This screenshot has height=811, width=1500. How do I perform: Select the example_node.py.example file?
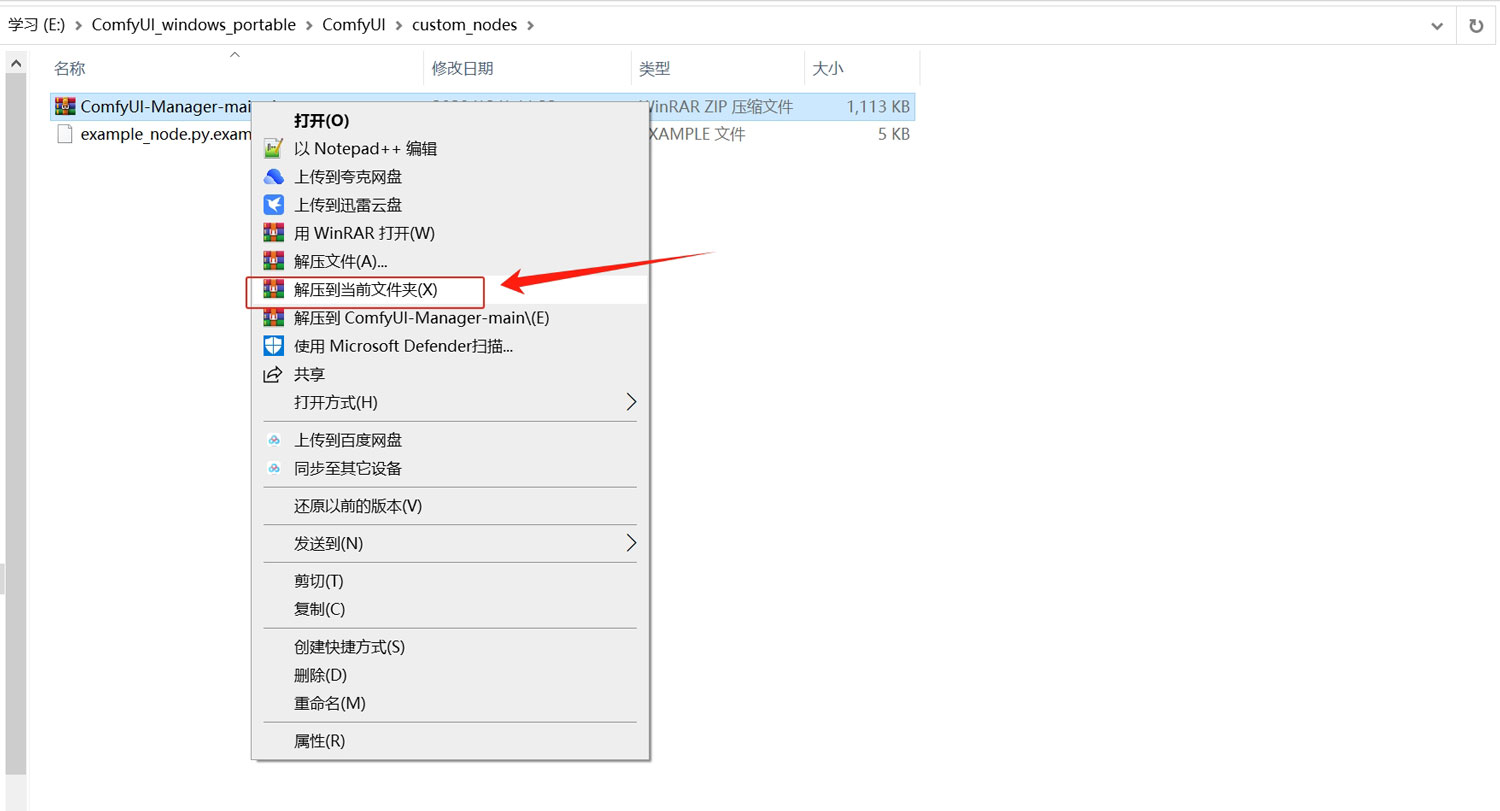pos(160,134)
